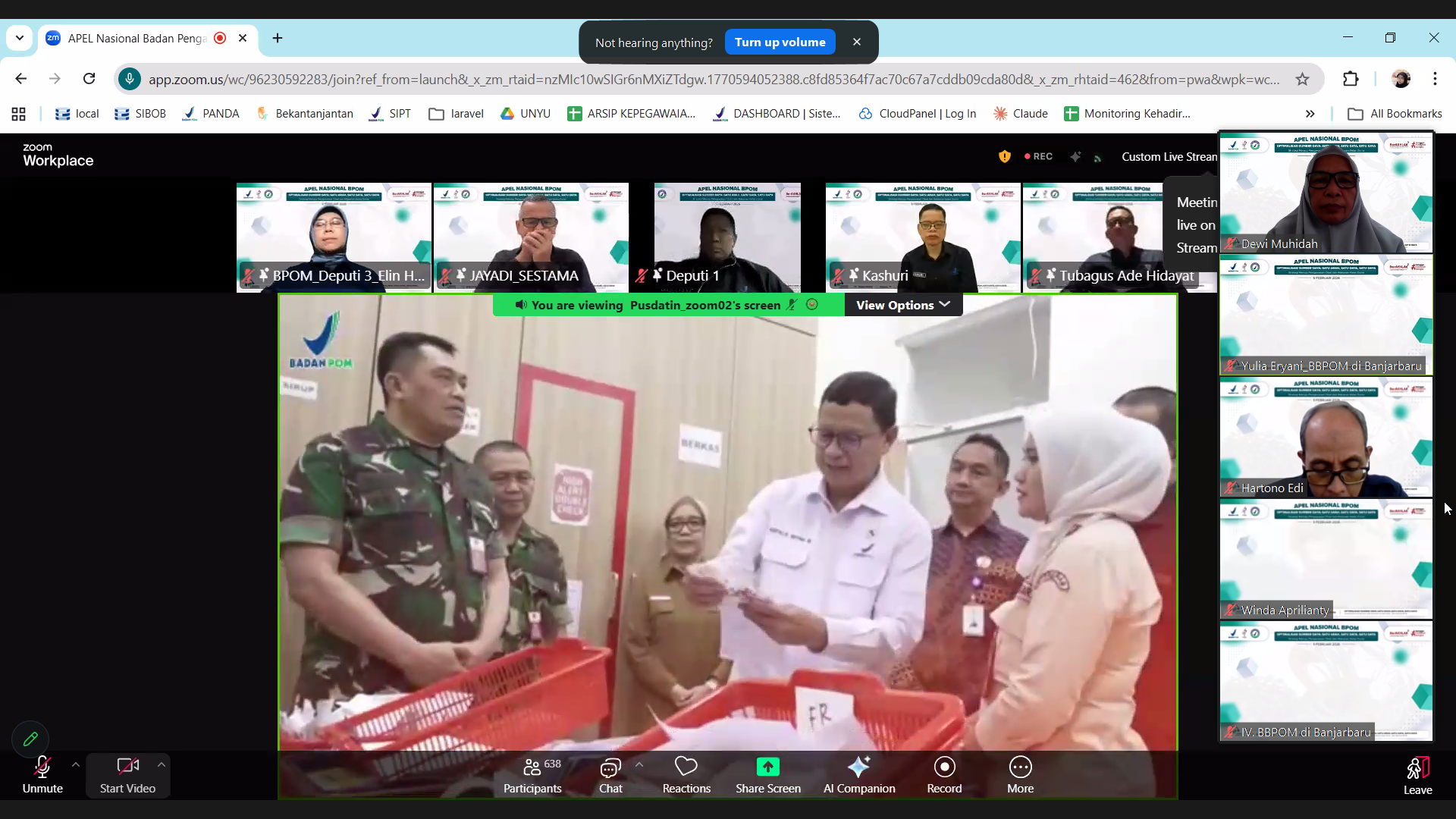Click the green annotate pencil icon
The height and width of the screenshot is (819, 1456).
coord(30,739)
